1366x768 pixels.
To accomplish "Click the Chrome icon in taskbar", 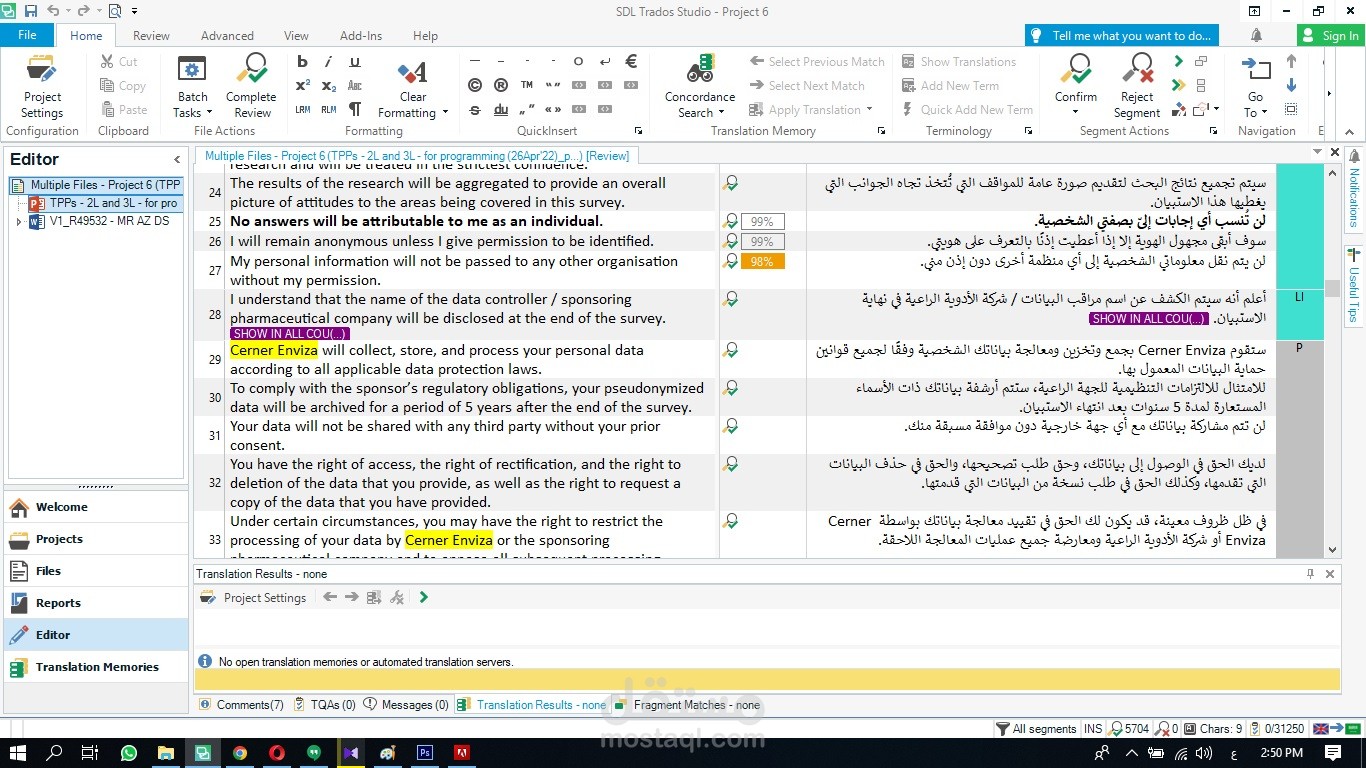I will 240,753.
